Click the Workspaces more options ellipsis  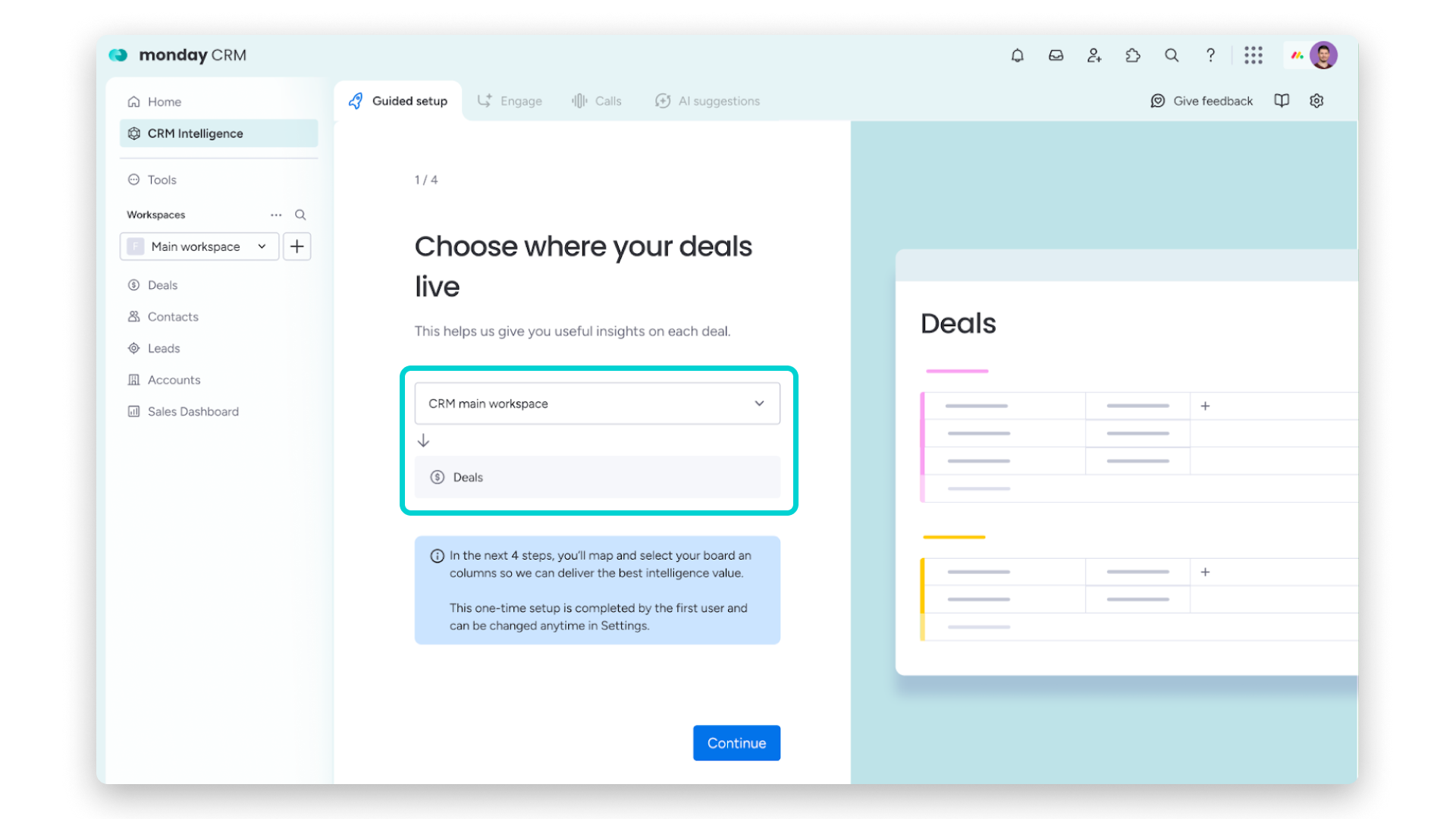(276, 215)
